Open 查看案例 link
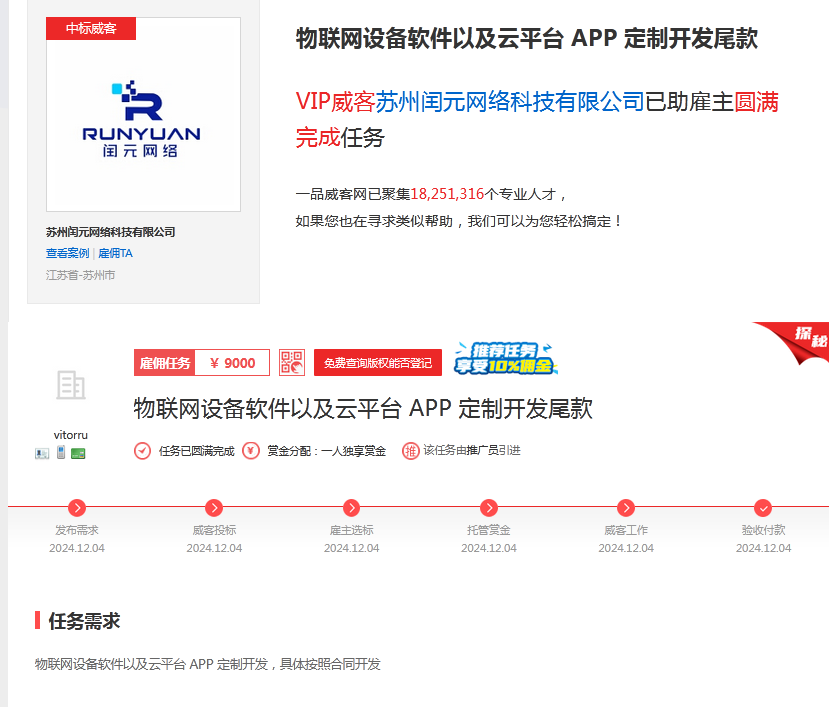 67,253
